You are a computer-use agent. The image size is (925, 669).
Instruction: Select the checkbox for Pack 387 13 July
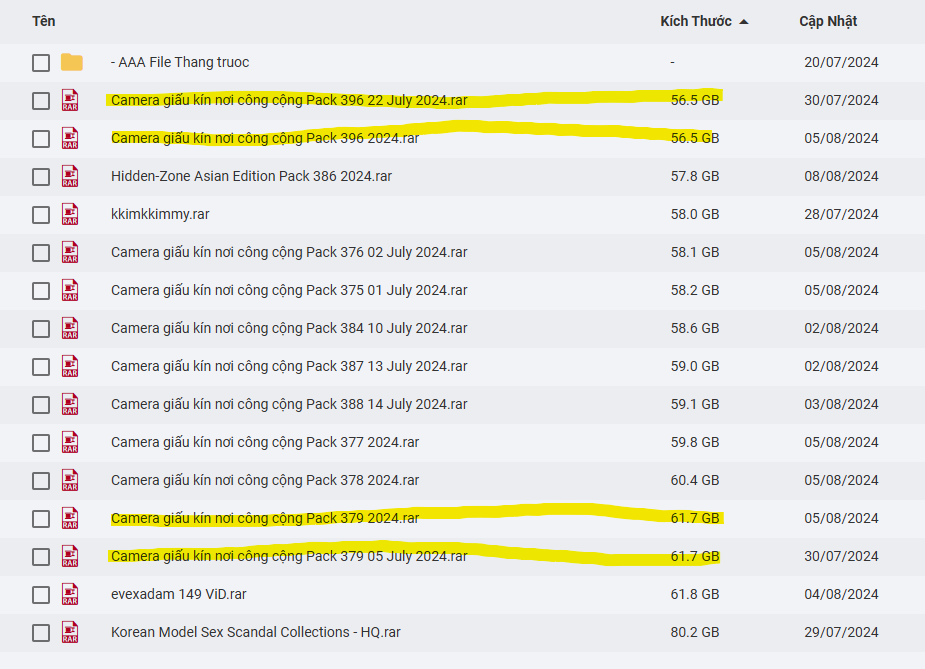click(x=41, y=367)
